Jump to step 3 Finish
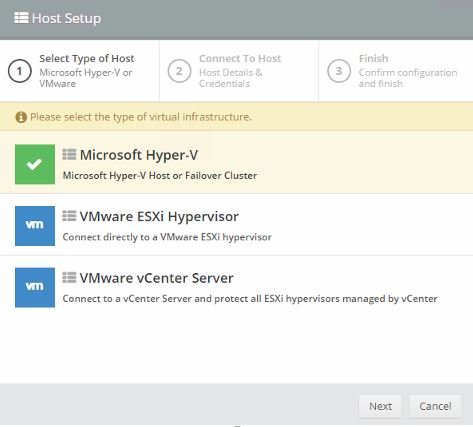This screenshot has height=427, width=473. (396, 71)
